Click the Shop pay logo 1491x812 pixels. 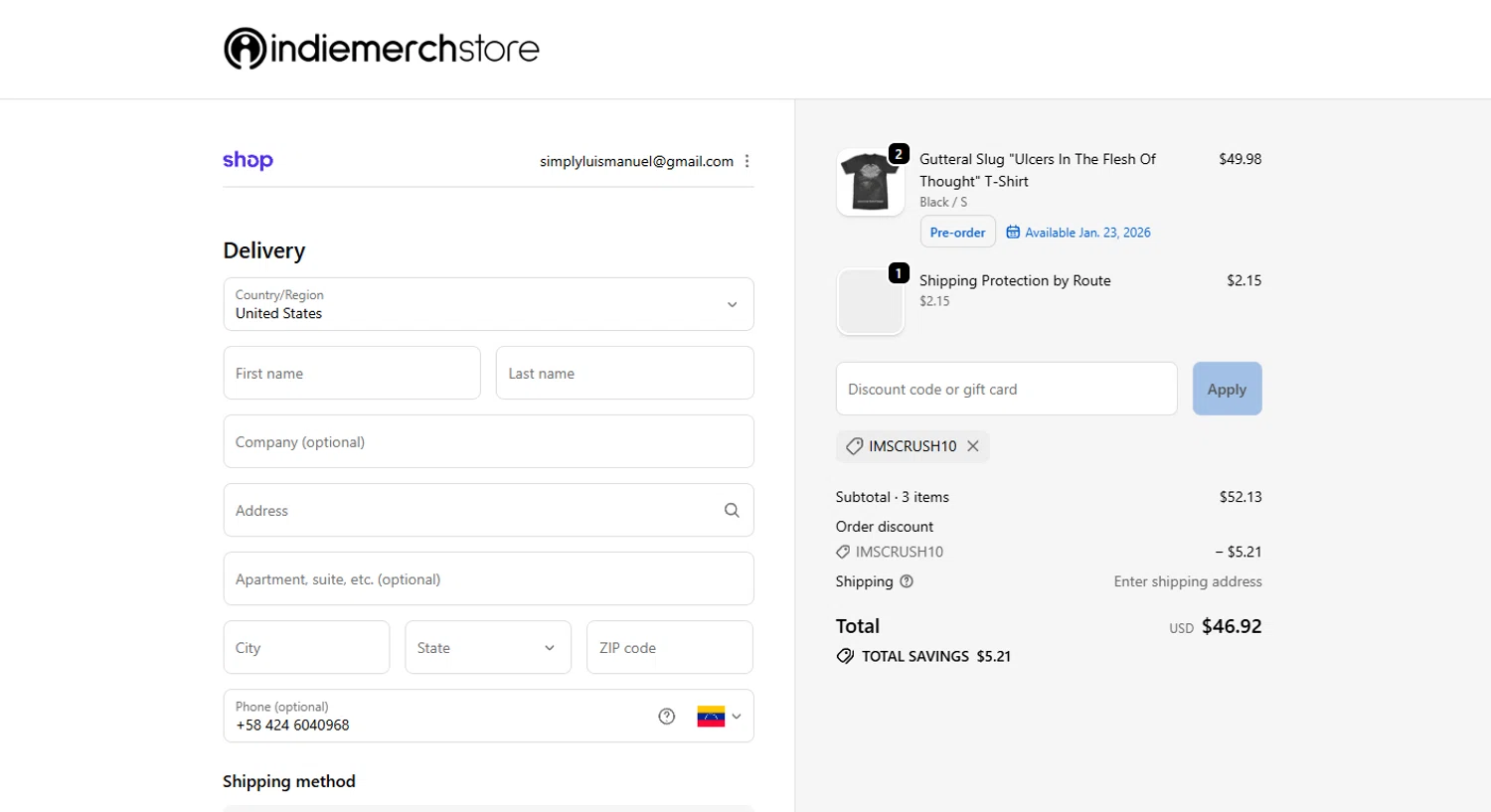coord(248,160)
